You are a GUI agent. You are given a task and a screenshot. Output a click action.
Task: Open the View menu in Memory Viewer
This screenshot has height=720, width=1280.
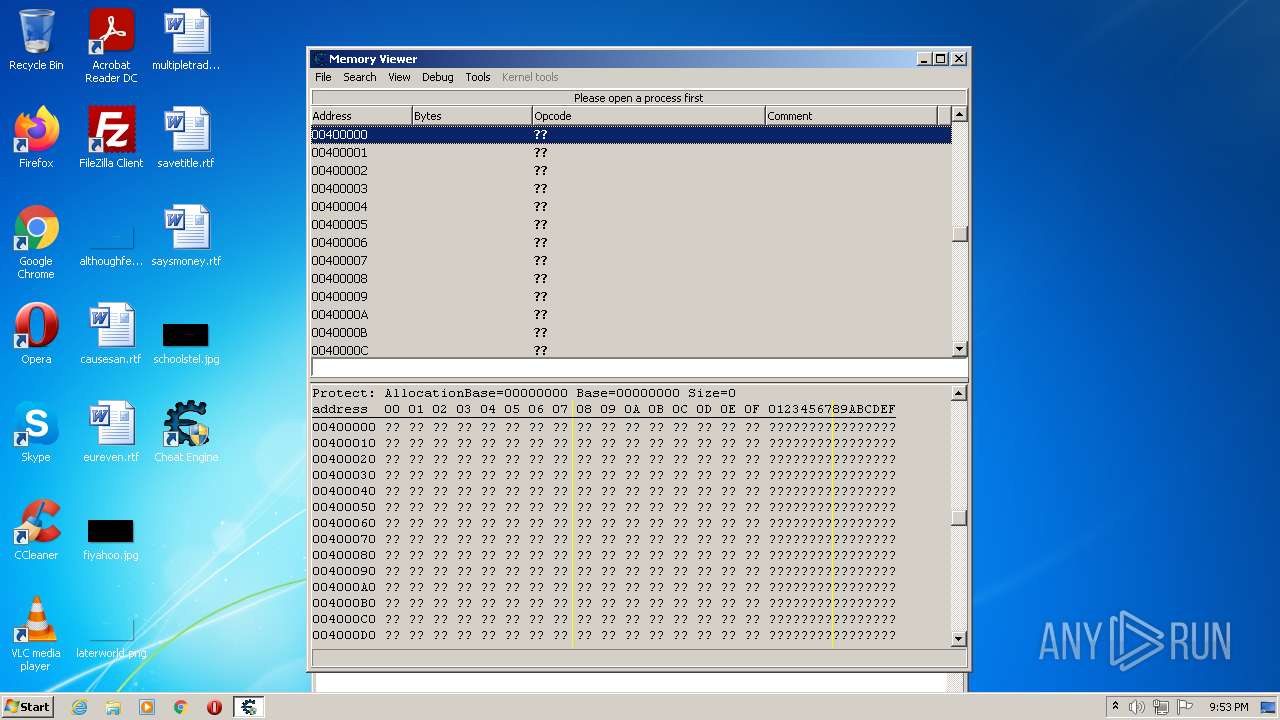[399, 77]
